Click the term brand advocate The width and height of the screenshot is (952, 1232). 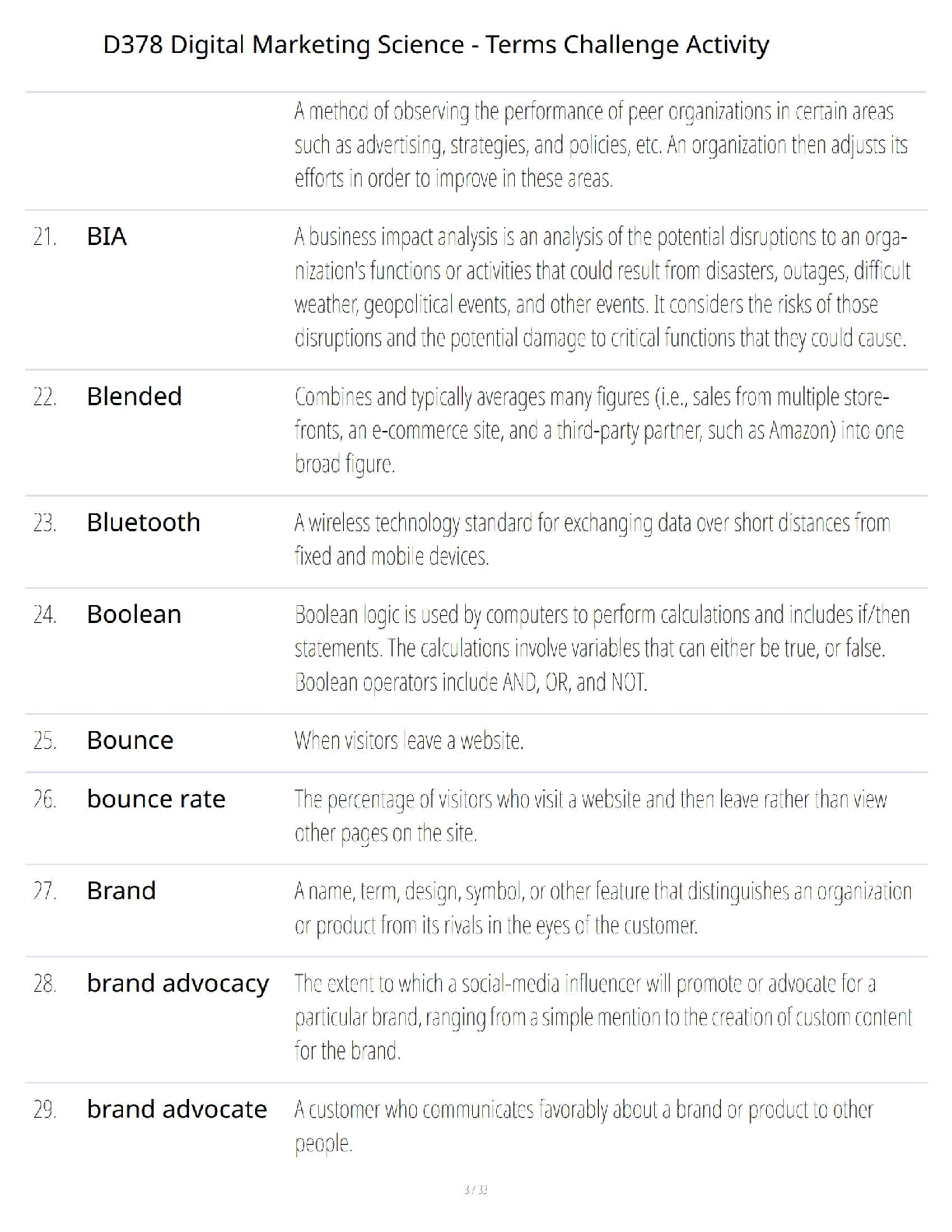[177, 1109]
